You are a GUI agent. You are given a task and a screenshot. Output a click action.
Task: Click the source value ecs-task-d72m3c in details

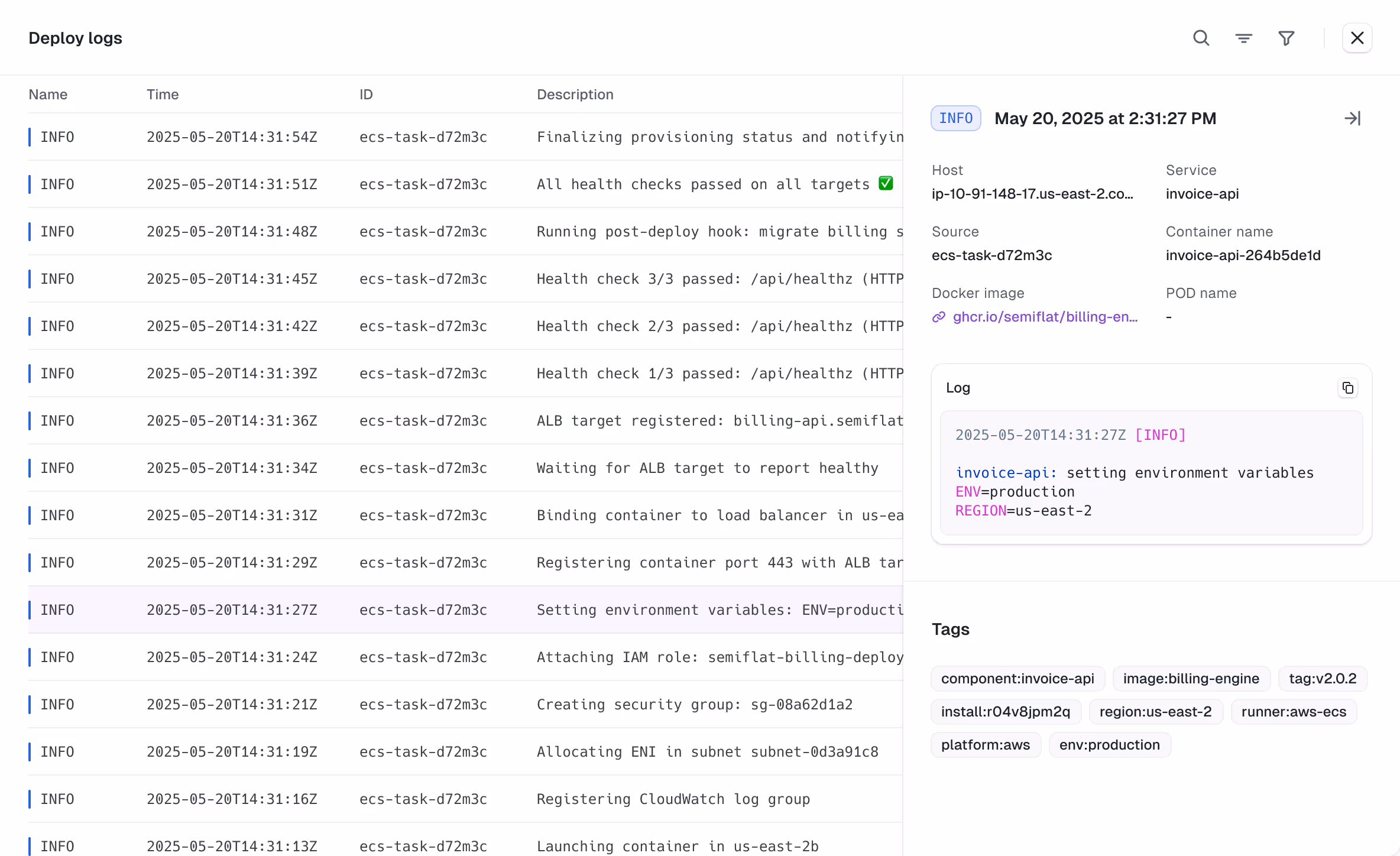coord(991,255)
